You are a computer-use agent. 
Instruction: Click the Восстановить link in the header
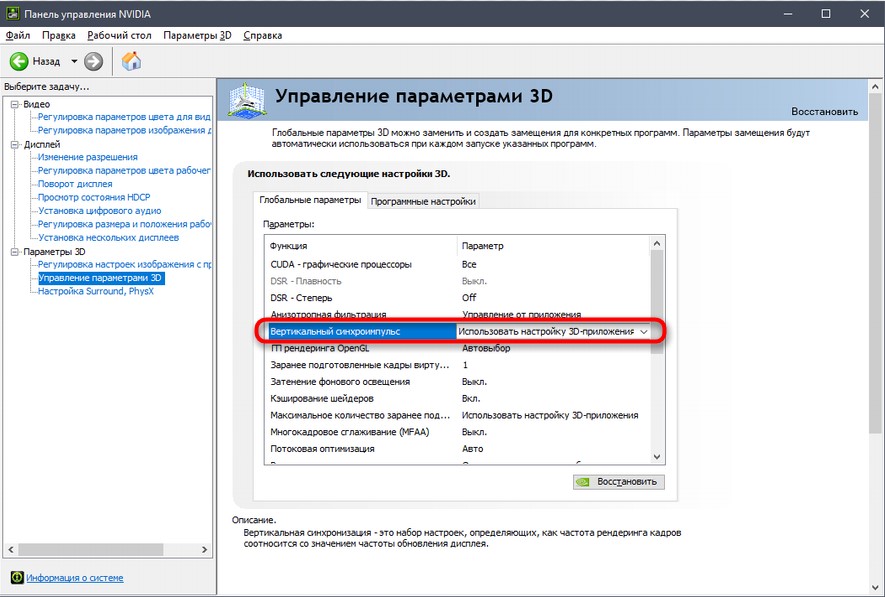tap(824, 111)
